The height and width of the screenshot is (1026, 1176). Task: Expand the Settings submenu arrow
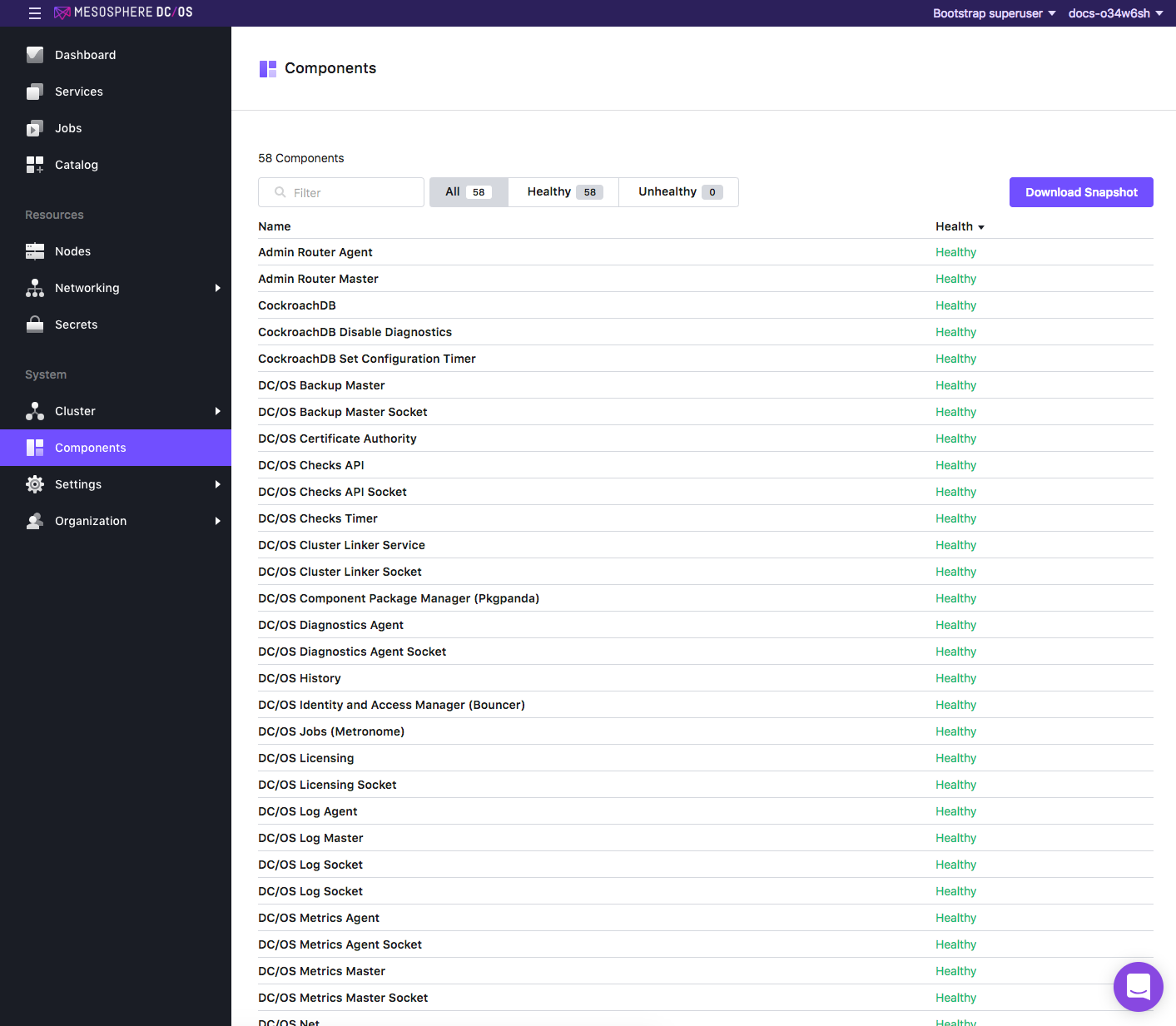(x=218, y=484)
